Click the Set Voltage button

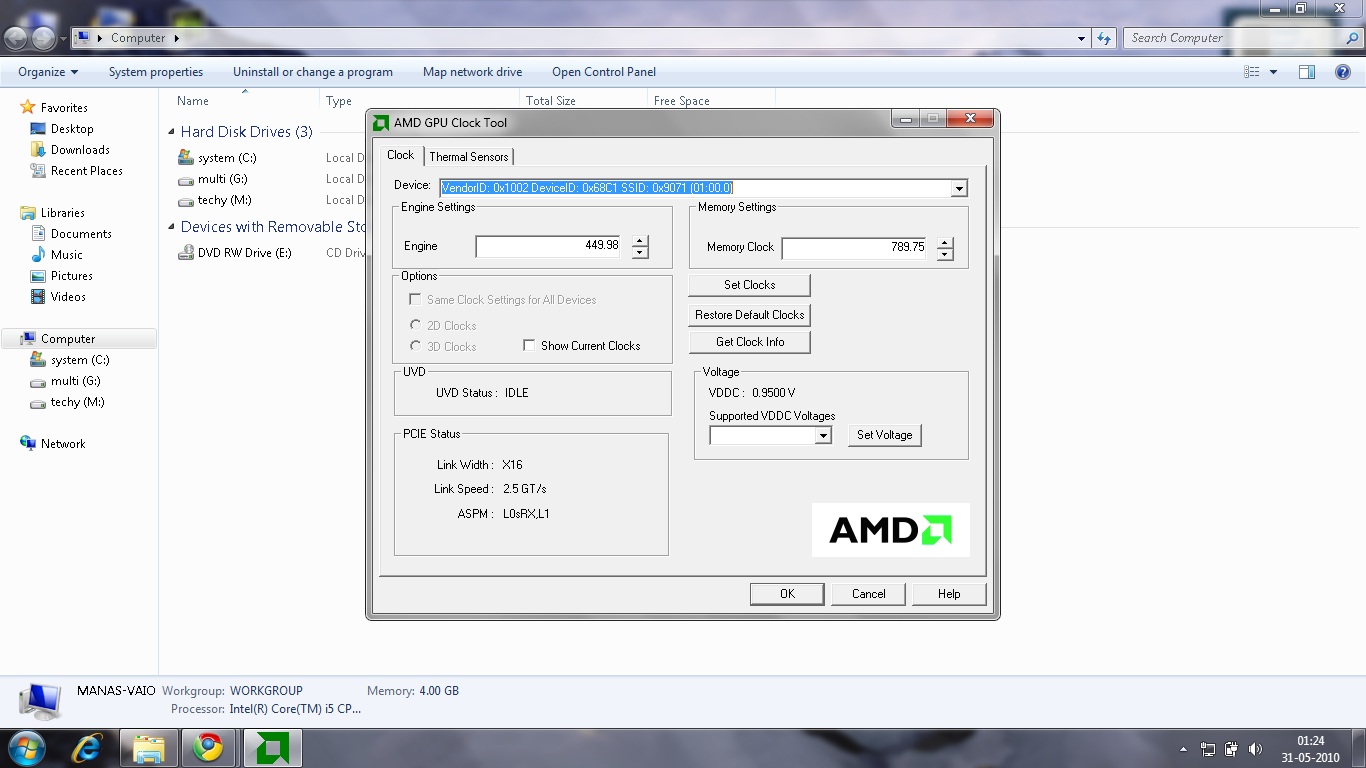885,435
